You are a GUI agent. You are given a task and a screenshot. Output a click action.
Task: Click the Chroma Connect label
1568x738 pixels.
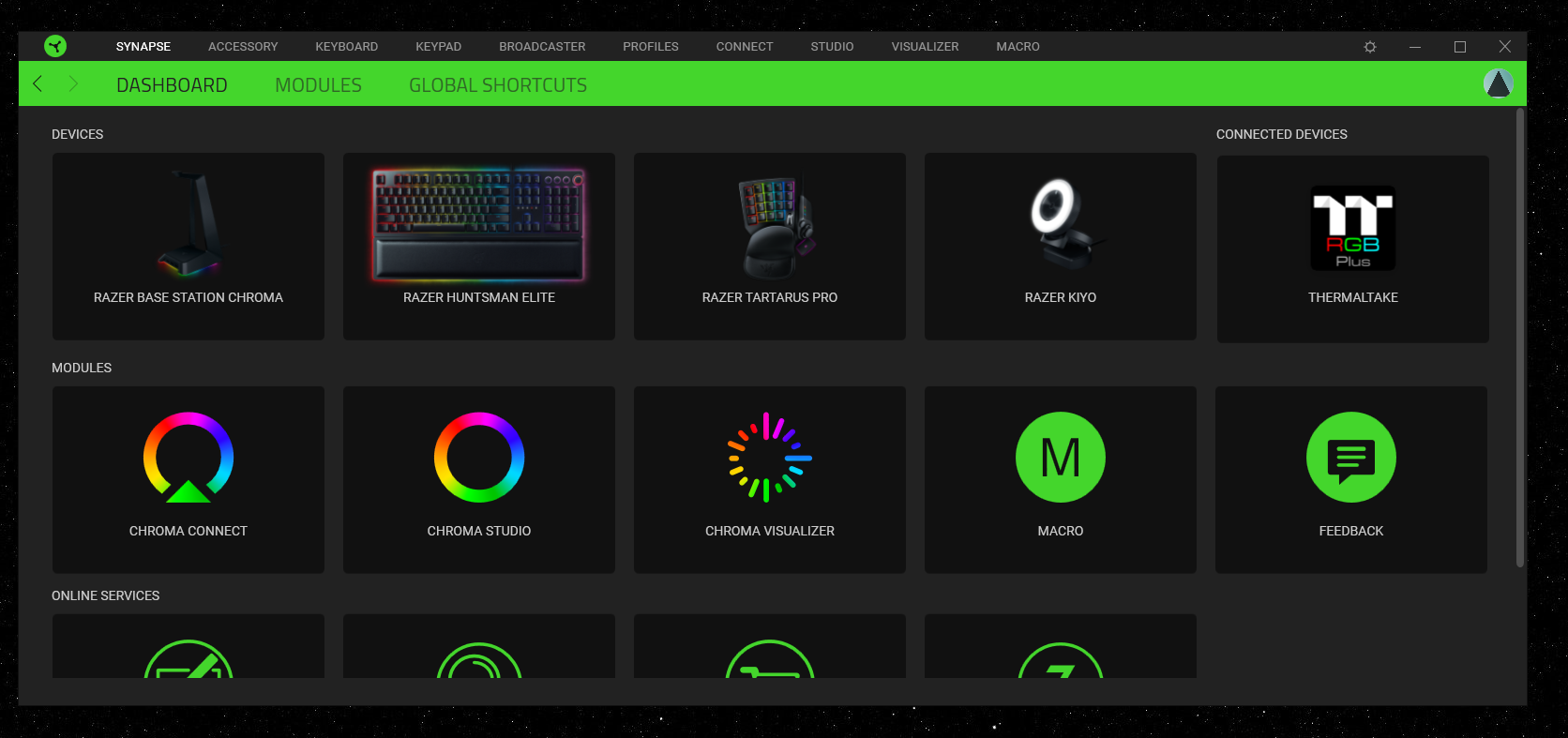[188, 531]
